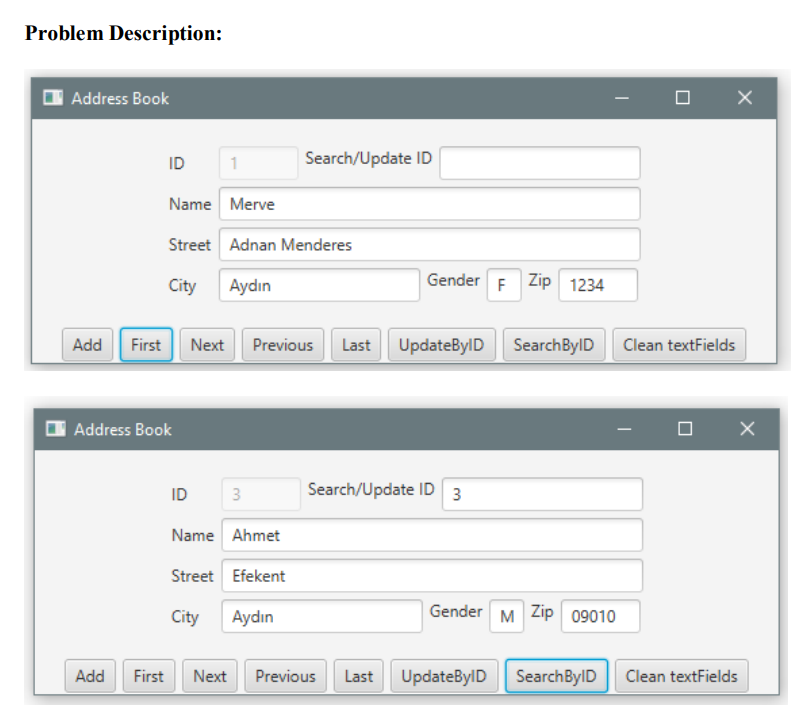Click the Gender field showing F
Screen dimensions: 807x717
(504, 285)
